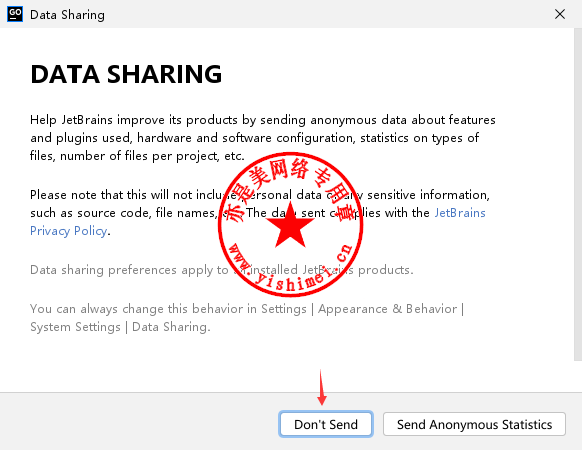Click the System Settings | Data Sharing text

point(120,327)
